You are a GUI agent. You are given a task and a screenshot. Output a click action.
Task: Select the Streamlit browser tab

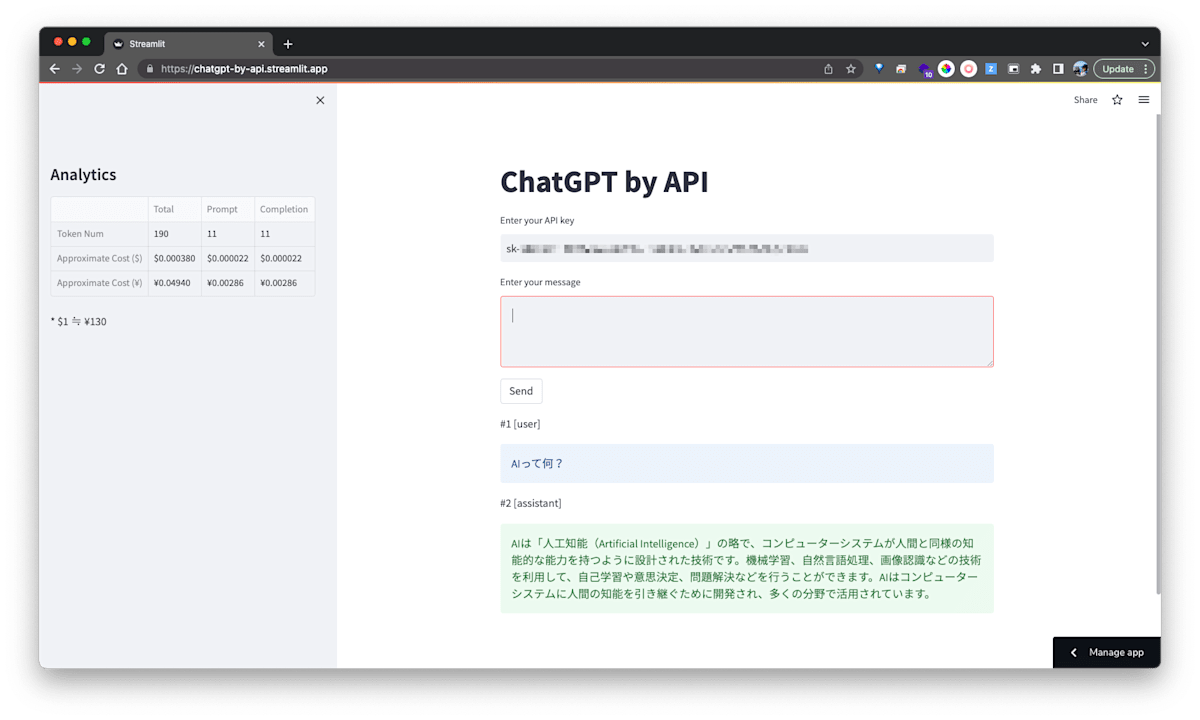[188, 44]
